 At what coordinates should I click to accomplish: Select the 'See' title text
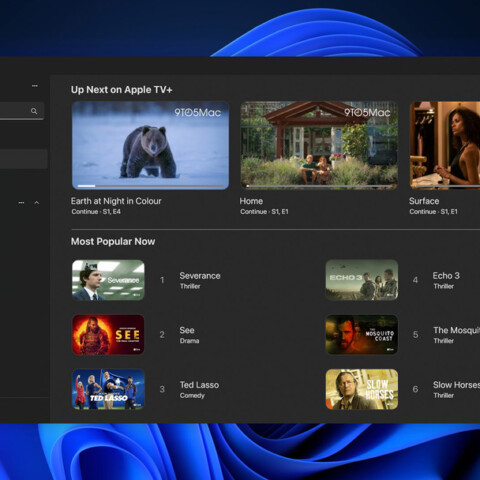click(x=187, y=330)
